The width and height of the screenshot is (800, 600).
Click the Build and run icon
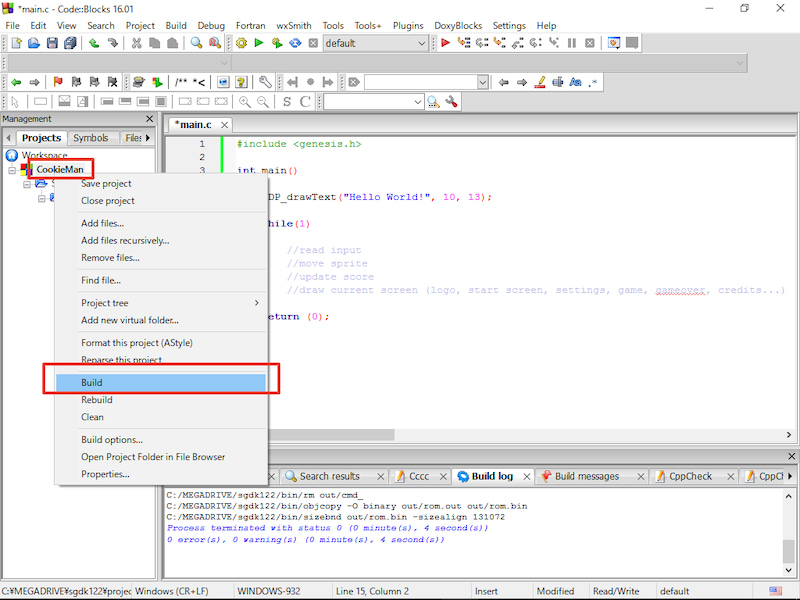click(x=277, y=43)
